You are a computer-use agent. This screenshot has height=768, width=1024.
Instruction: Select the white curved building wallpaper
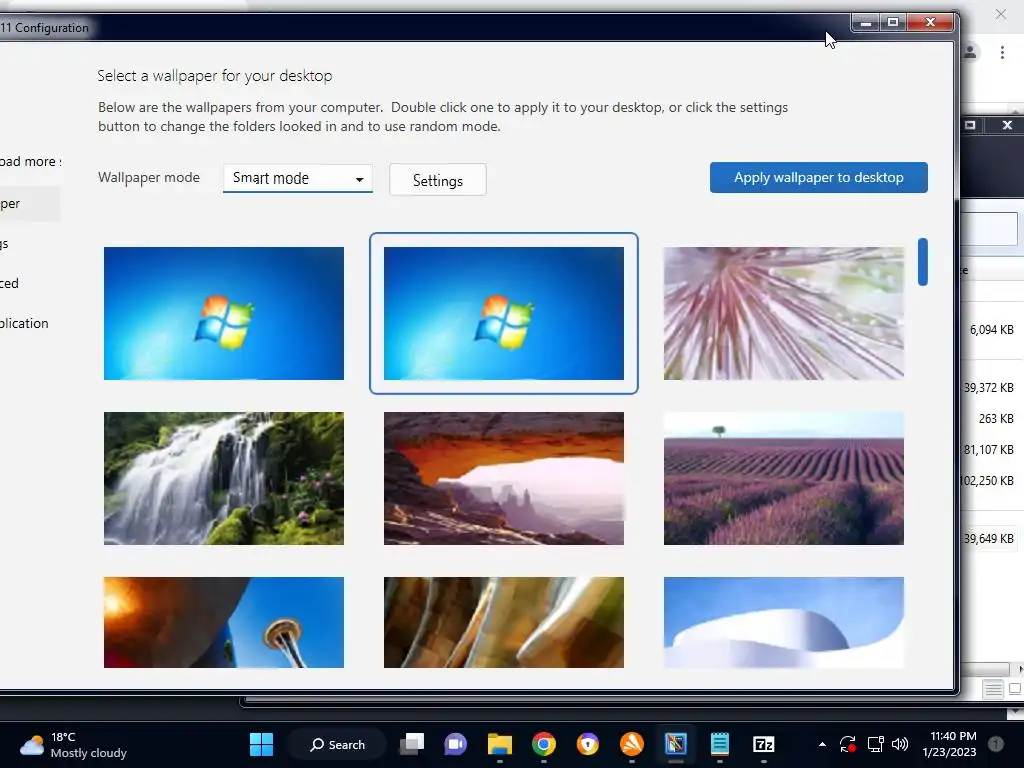coord(784,622)
